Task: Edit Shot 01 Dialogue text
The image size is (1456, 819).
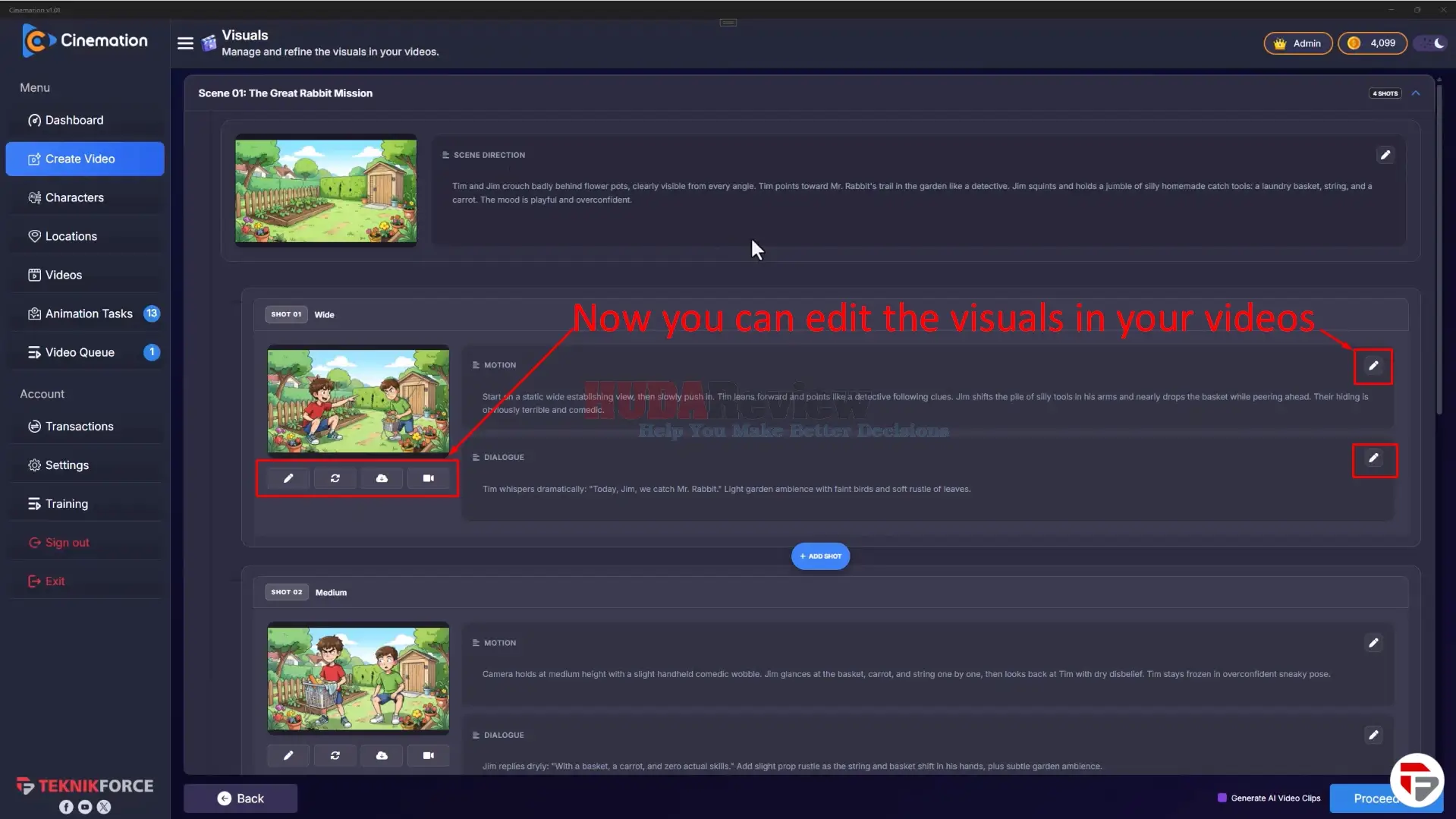Action: click(1373, 458)
